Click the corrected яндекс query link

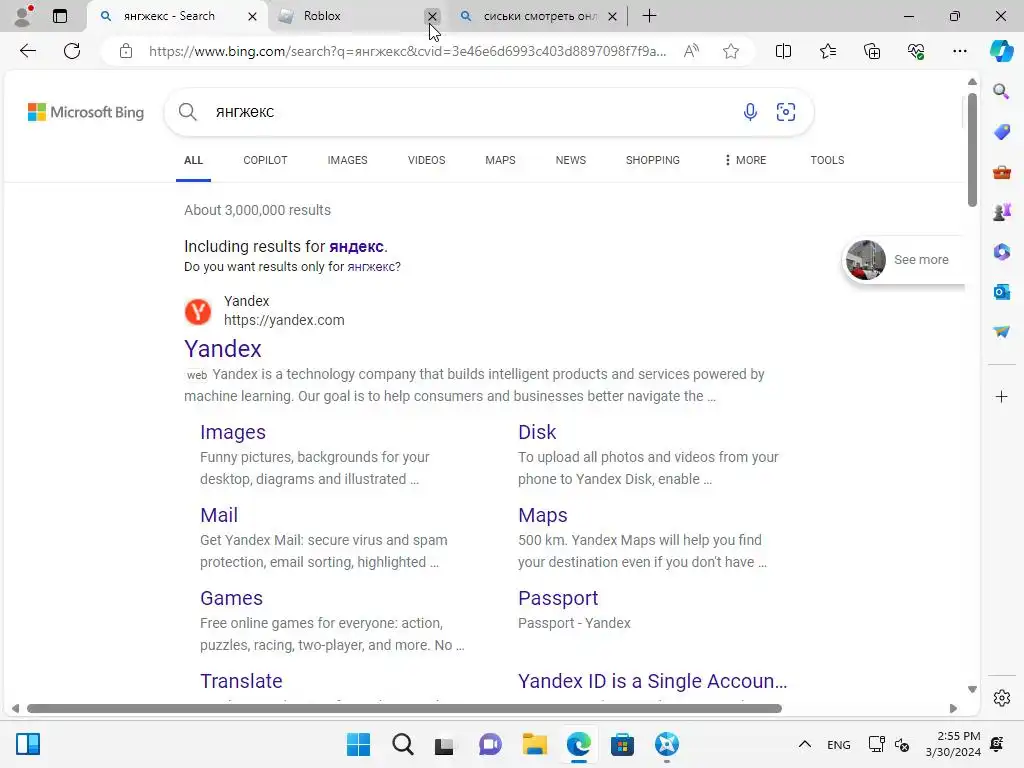coord(356,246)
